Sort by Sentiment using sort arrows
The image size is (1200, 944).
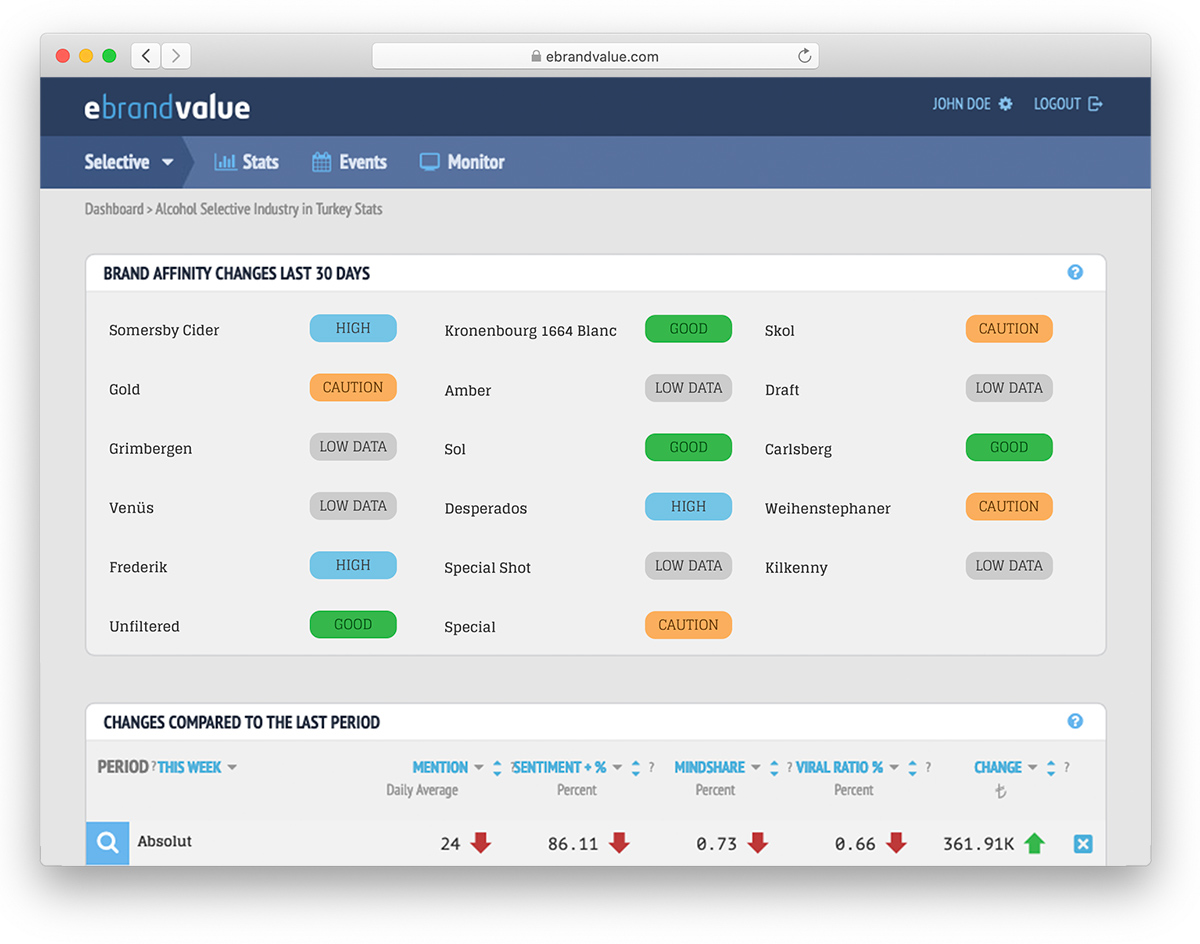[x=636, y=768]
